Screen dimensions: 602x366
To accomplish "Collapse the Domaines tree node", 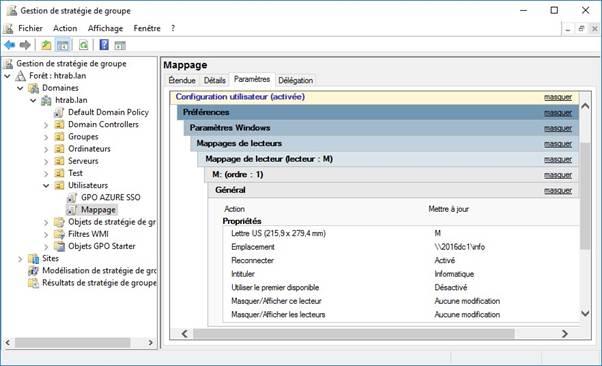I will tap(20, 88).
